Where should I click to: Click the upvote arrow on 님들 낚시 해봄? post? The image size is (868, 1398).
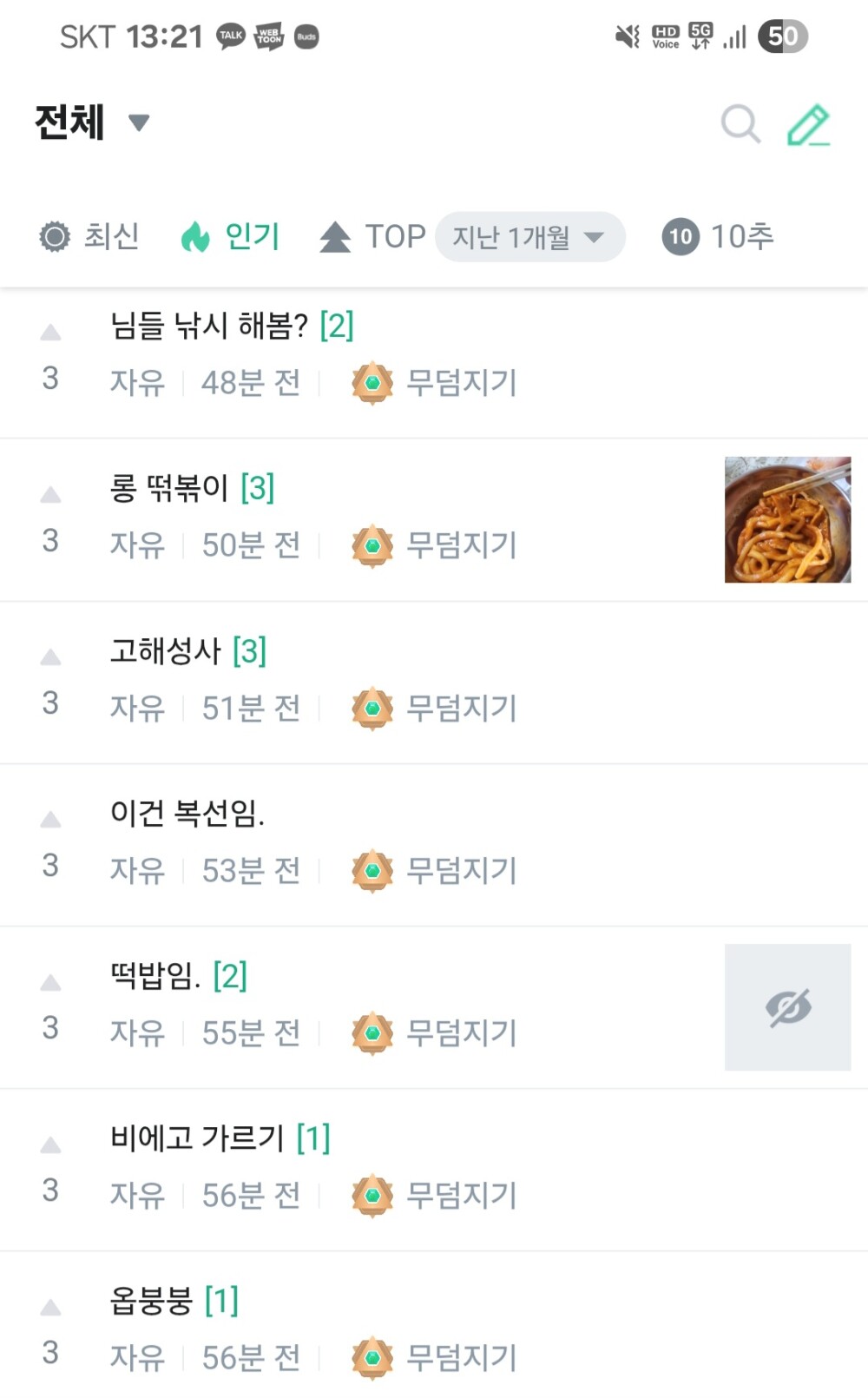click(51, 333)
